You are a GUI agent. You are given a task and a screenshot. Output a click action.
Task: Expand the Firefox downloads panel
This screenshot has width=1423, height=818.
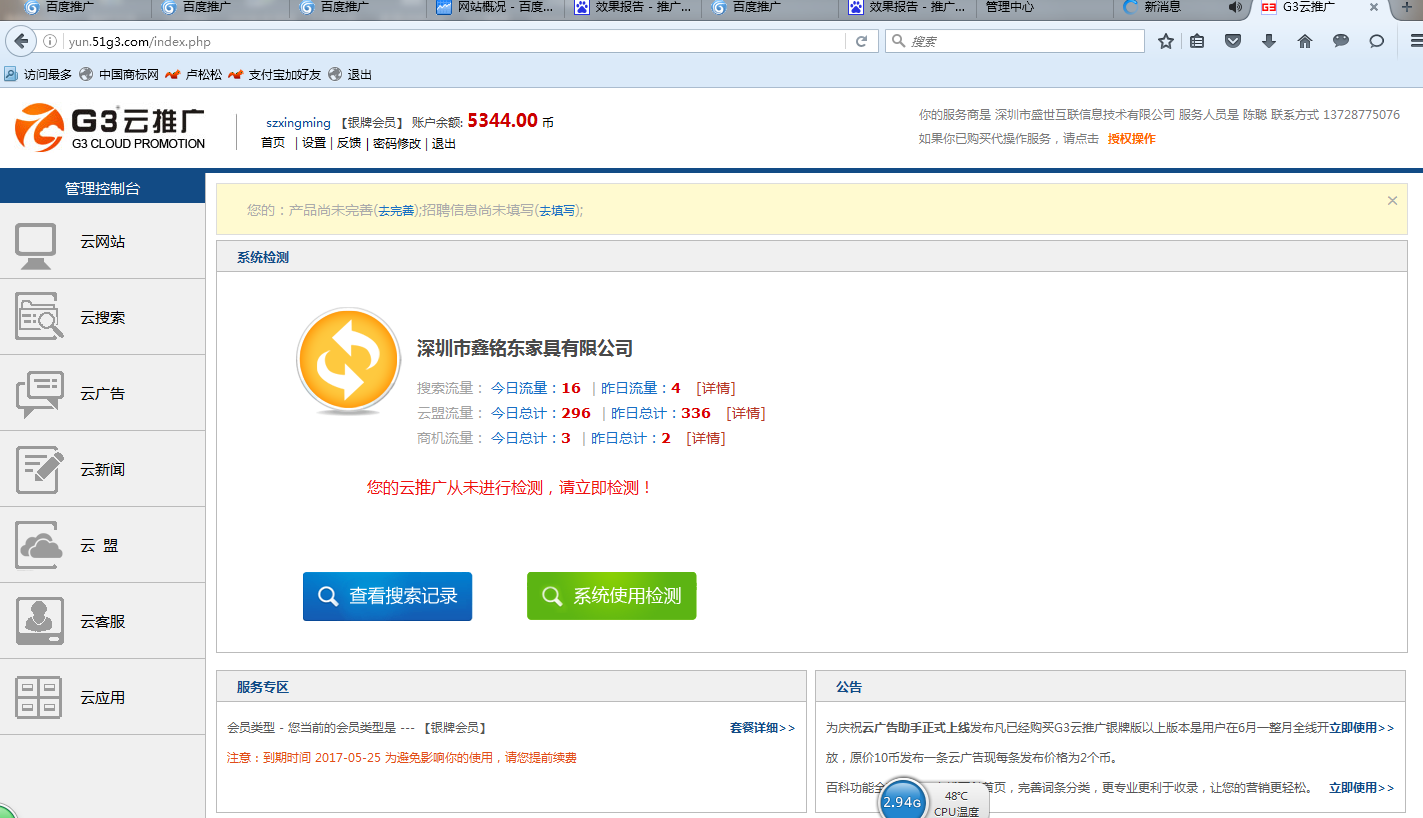pyautogui.click(x=1269, y=41)
